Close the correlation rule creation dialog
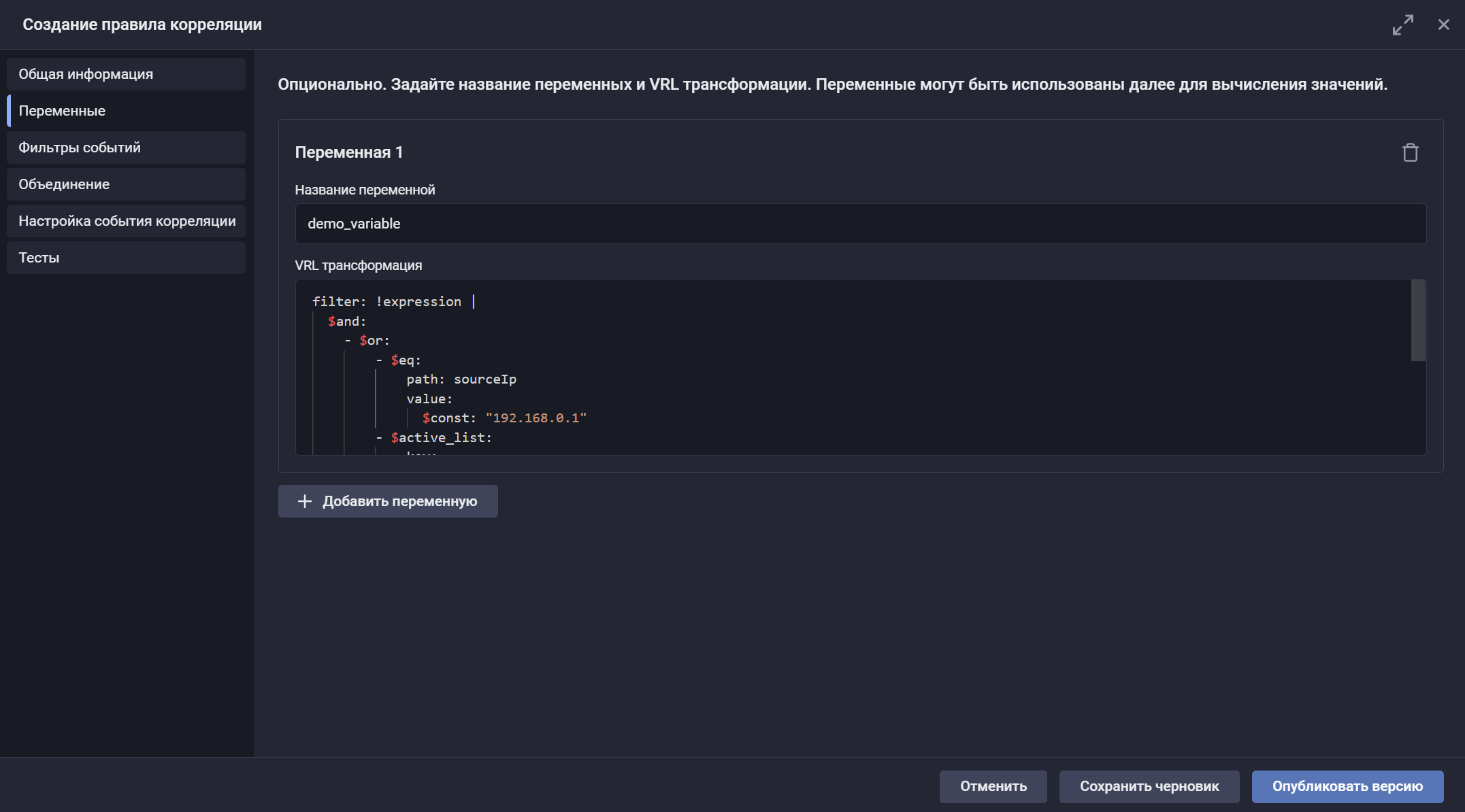This screenshot has height=812, width=1465. [x=1443, y=24]
